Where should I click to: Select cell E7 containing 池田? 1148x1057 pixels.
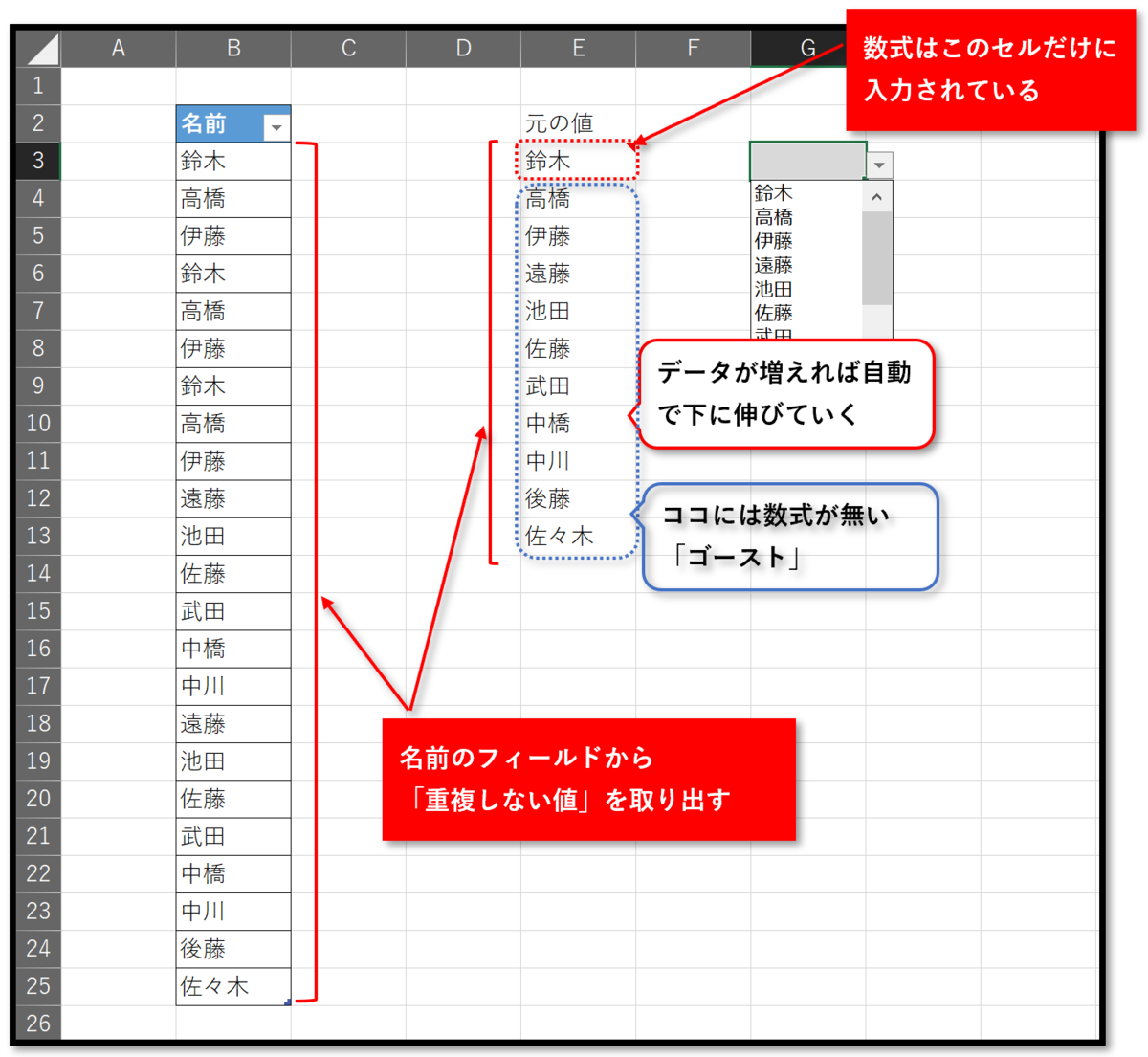(578, 310)
